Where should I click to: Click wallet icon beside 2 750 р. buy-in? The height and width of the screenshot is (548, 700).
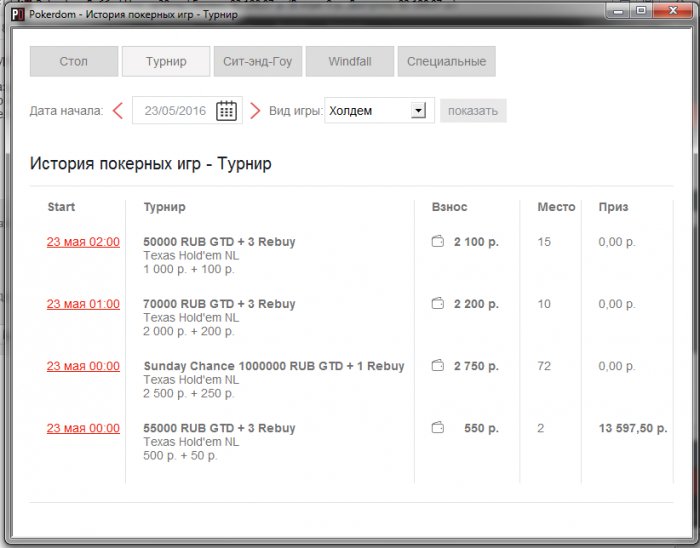click(438, 365)
